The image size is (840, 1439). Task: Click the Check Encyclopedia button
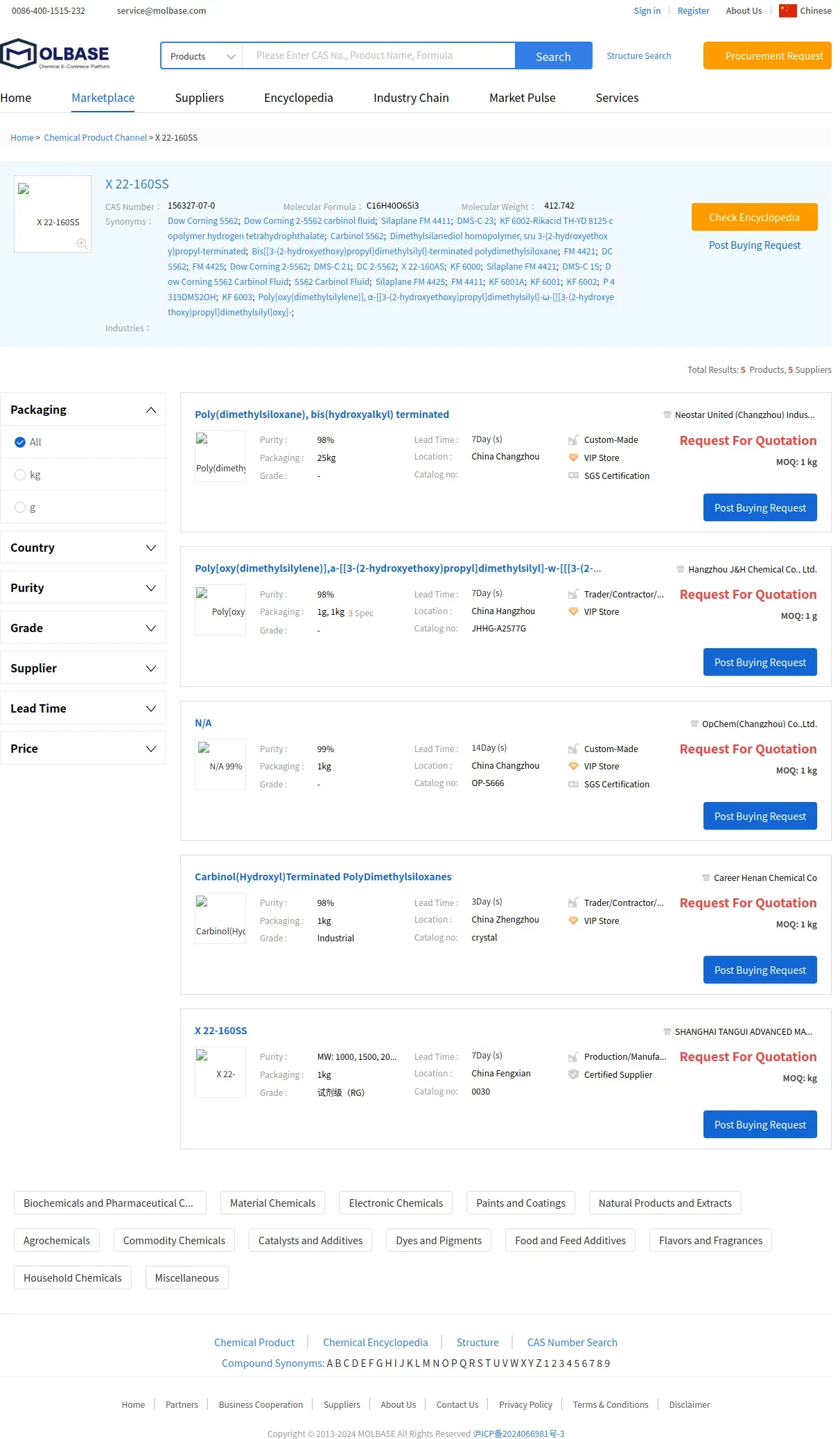point(754,217)
